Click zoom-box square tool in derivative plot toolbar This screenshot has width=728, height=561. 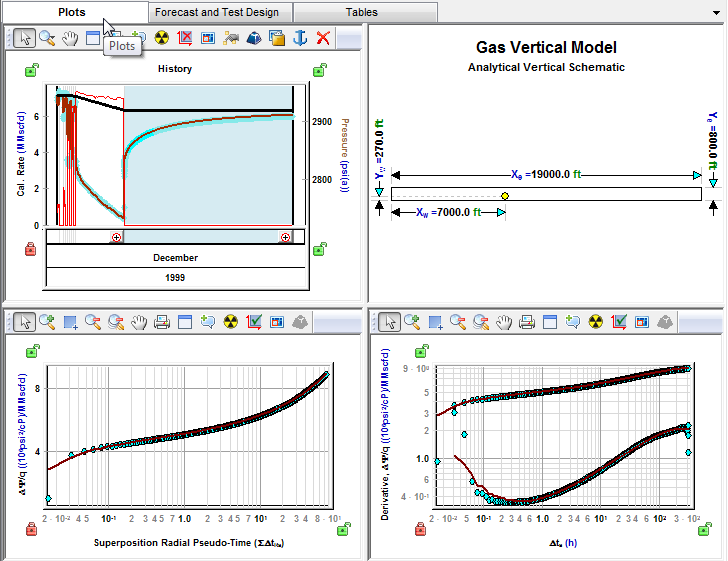(x=435, y=321)
